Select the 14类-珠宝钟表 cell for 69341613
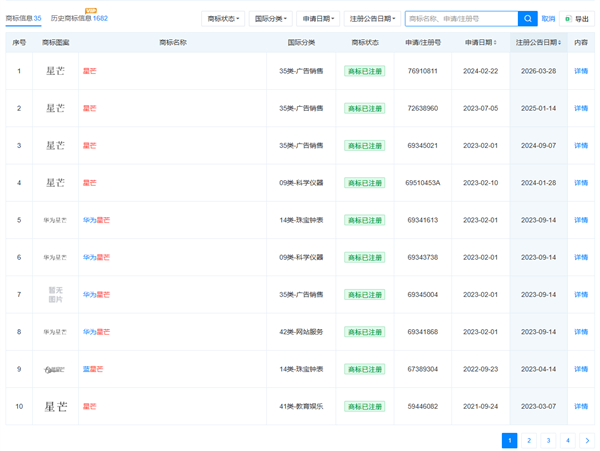Image resolution: width=600 pixels, height=451 pixels. 301,220
